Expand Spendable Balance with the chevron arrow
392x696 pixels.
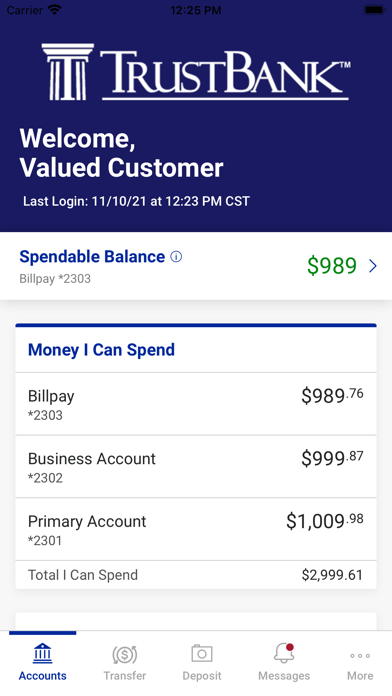(373, 265)
